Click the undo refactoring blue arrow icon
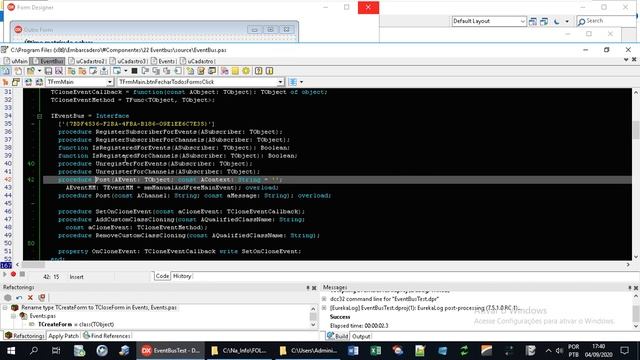This screenshot has width=640, height=360. pos(19,298)
